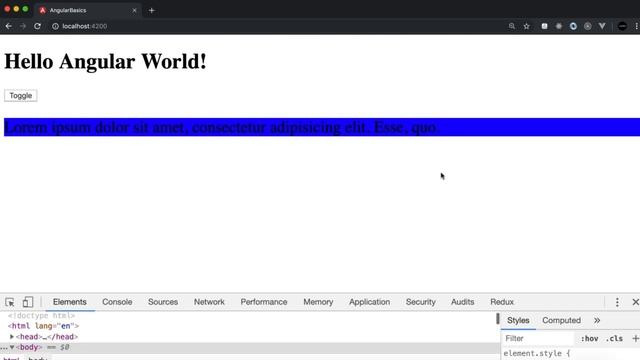Toggle the .cls class editor
Viewport: 640px width, 360px height.
coord(614,338)
